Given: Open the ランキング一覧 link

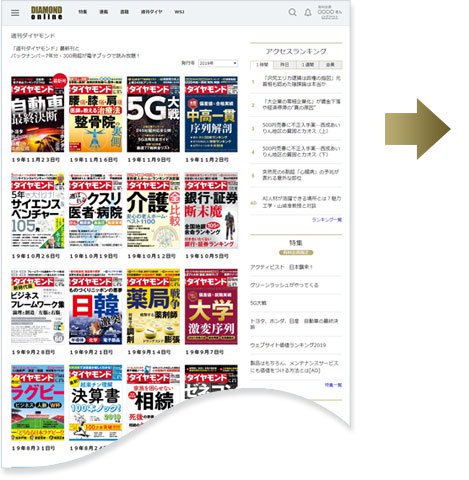Looking at the screenshot, I should coord(327,220).
